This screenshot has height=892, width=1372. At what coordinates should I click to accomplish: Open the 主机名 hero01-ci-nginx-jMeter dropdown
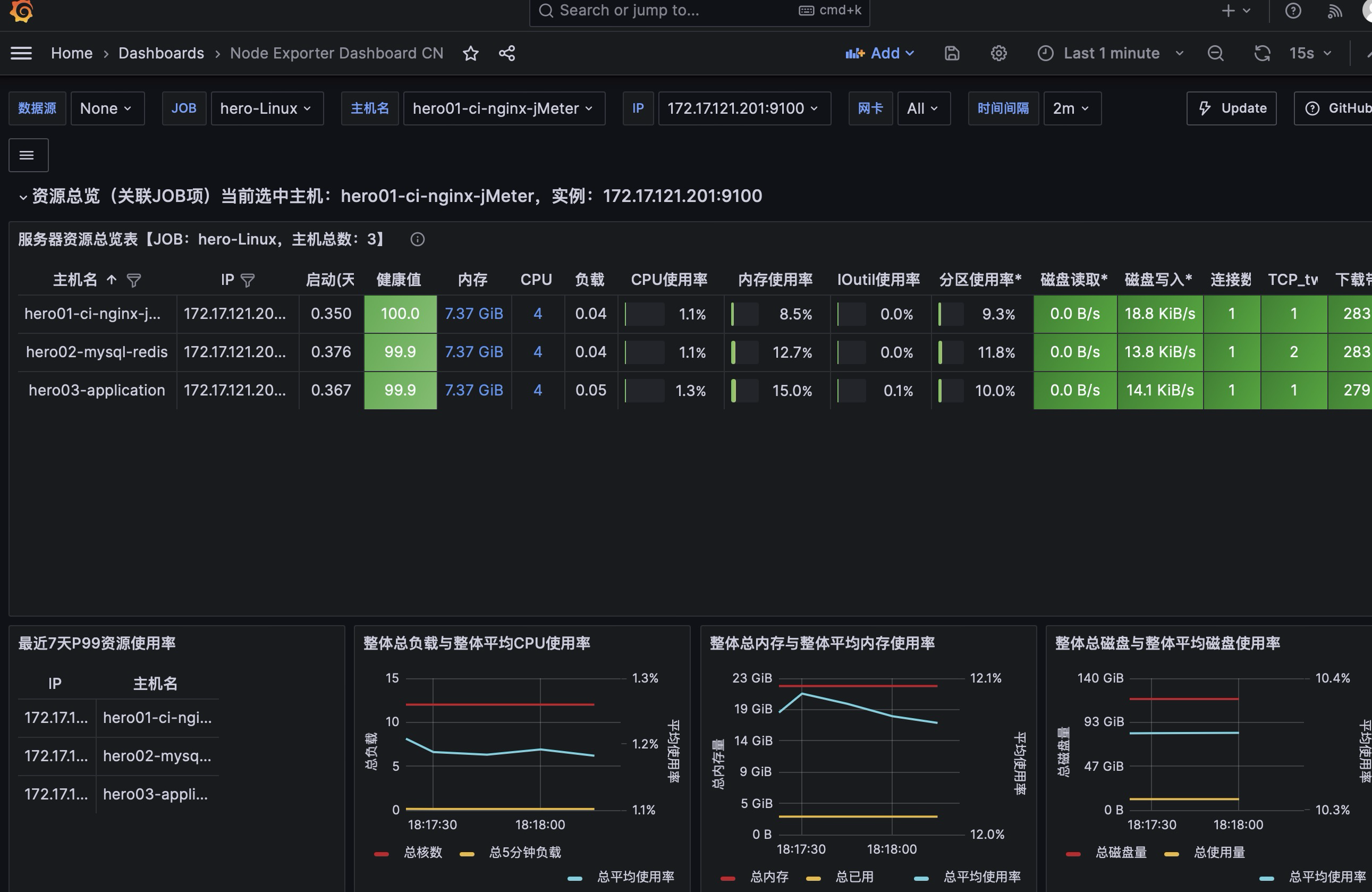(504, 108)
